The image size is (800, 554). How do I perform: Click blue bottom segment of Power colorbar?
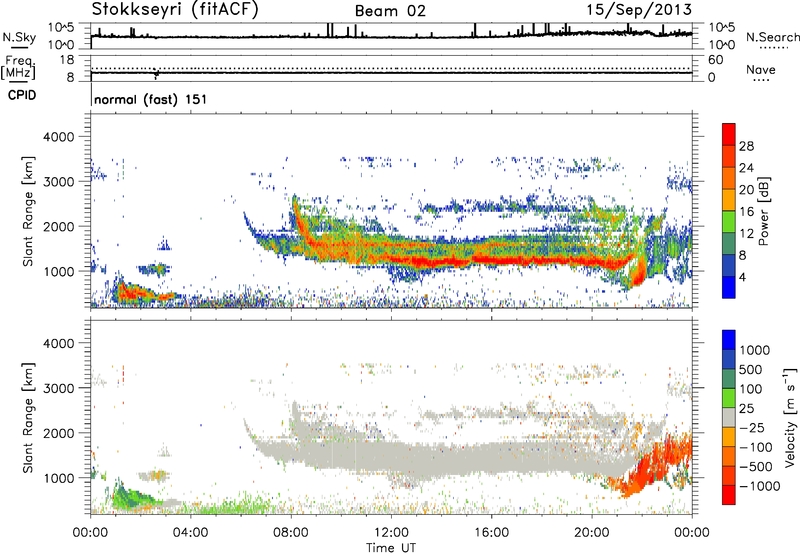731,290
